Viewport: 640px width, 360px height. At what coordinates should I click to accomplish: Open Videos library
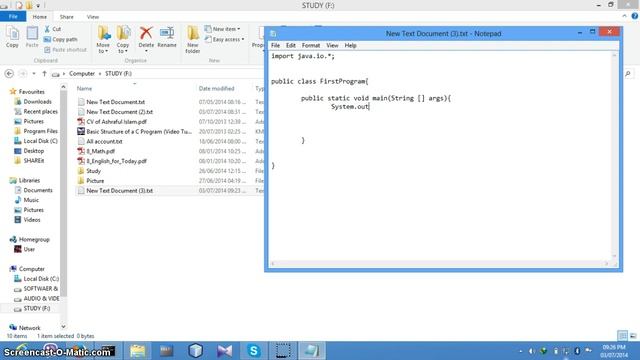(32, 220)
